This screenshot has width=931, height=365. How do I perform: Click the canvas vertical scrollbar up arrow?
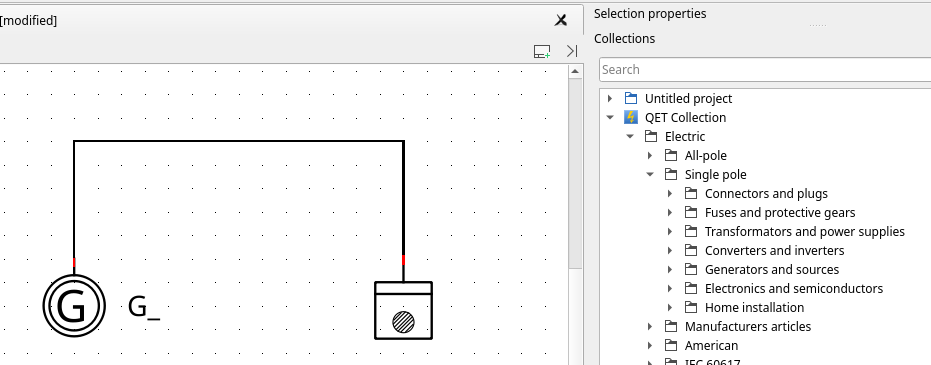pos(575,71)
